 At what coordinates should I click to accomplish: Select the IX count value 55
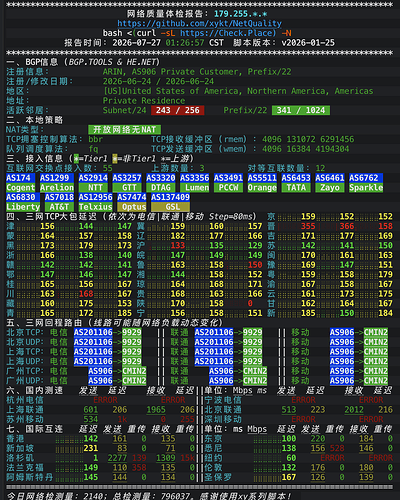pyautogui.click(x=108, y=168)
